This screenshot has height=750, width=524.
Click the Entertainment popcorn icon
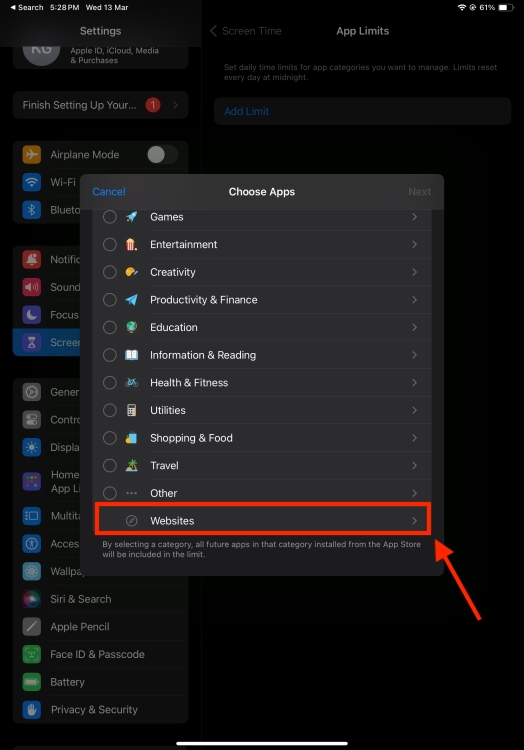[x=131, y=244]
